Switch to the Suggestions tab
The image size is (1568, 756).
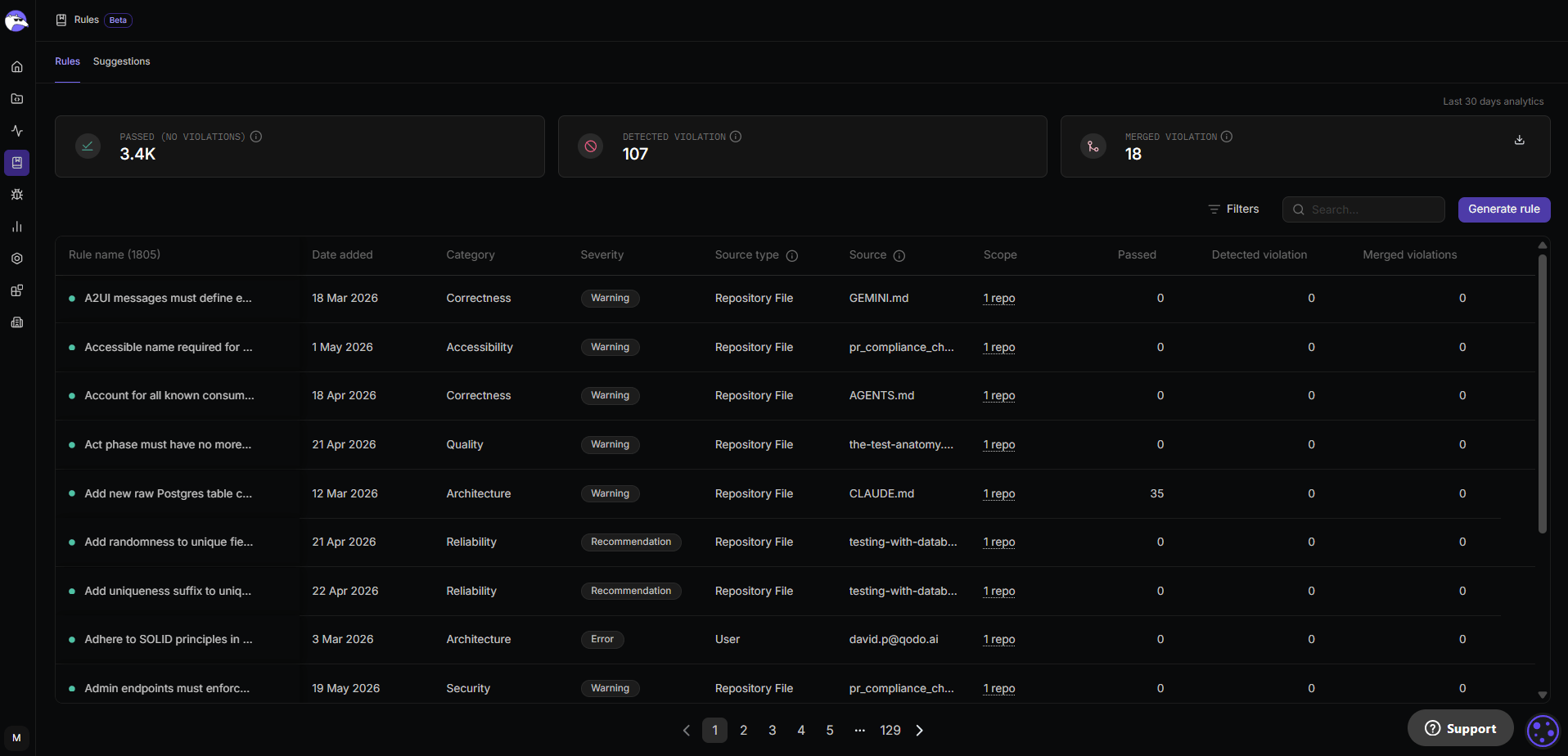(x=122, y=61)
